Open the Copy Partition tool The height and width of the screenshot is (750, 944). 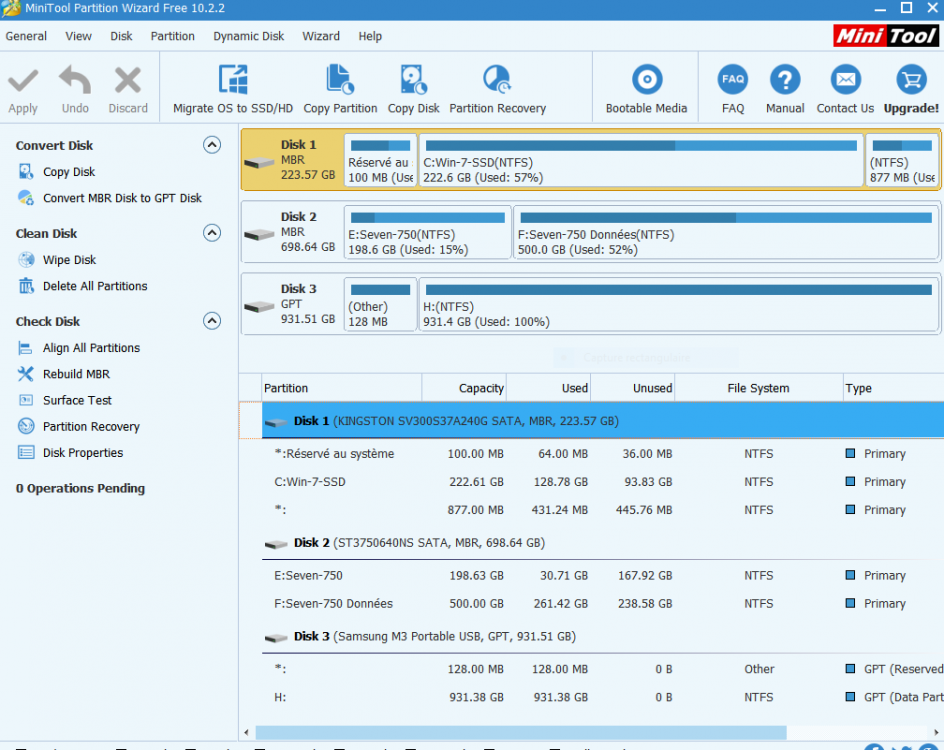click(x=340, y=80)
